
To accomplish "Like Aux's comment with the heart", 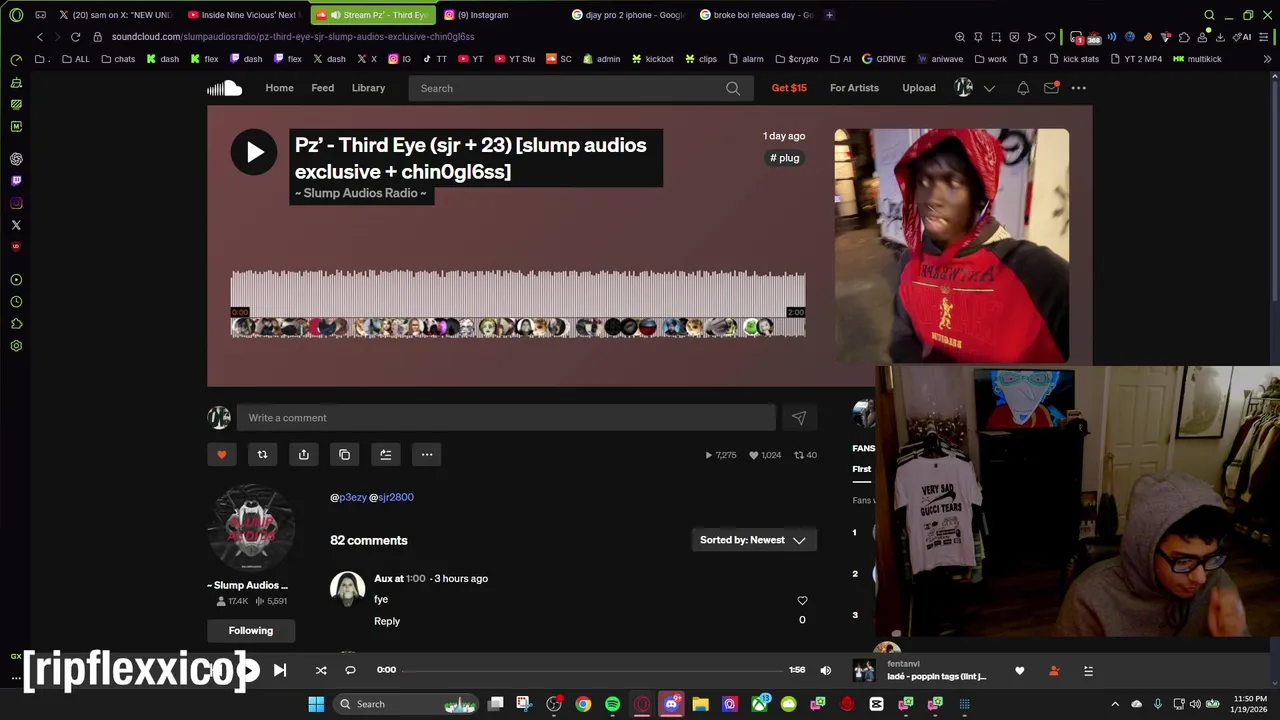I will point(802,600).
